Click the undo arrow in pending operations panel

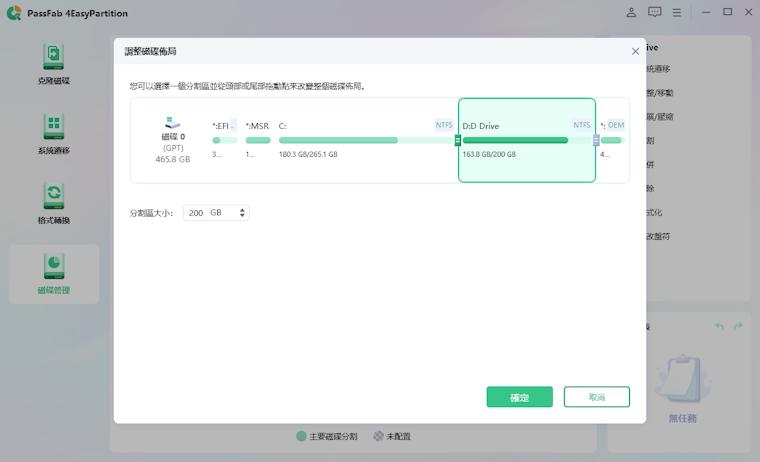[x=719, y=327]
